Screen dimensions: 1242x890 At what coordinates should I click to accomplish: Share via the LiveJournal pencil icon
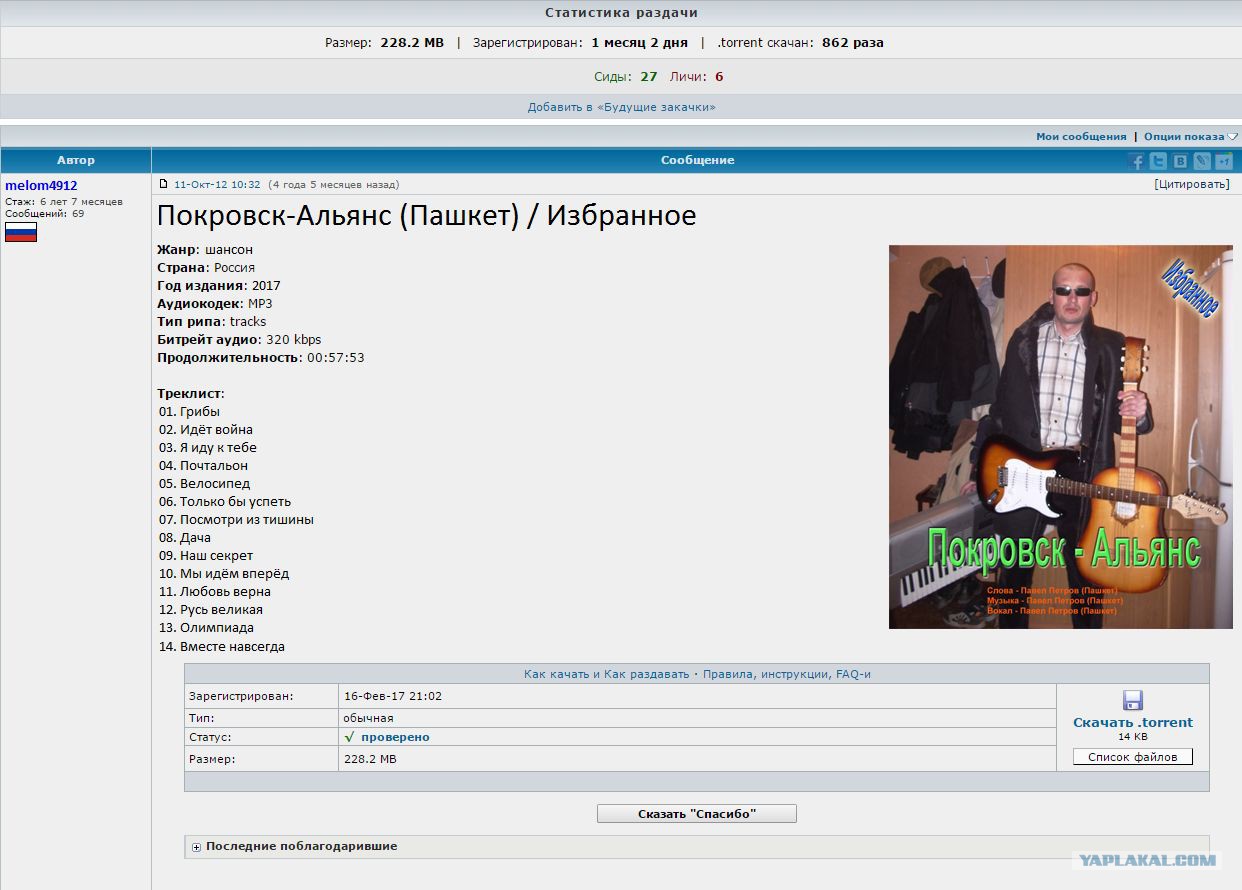(1202, 161)
